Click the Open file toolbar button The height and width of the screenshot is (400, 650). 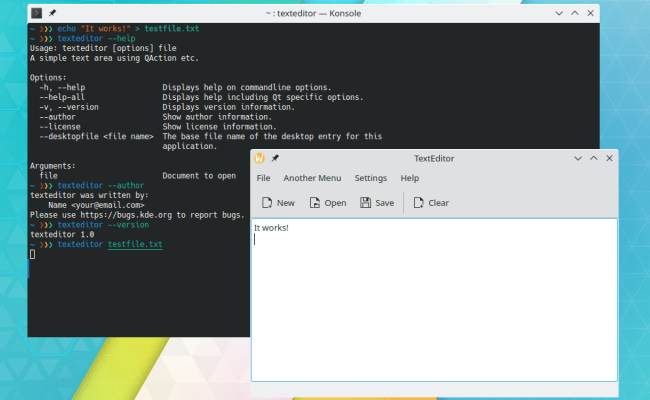(327, 203)
